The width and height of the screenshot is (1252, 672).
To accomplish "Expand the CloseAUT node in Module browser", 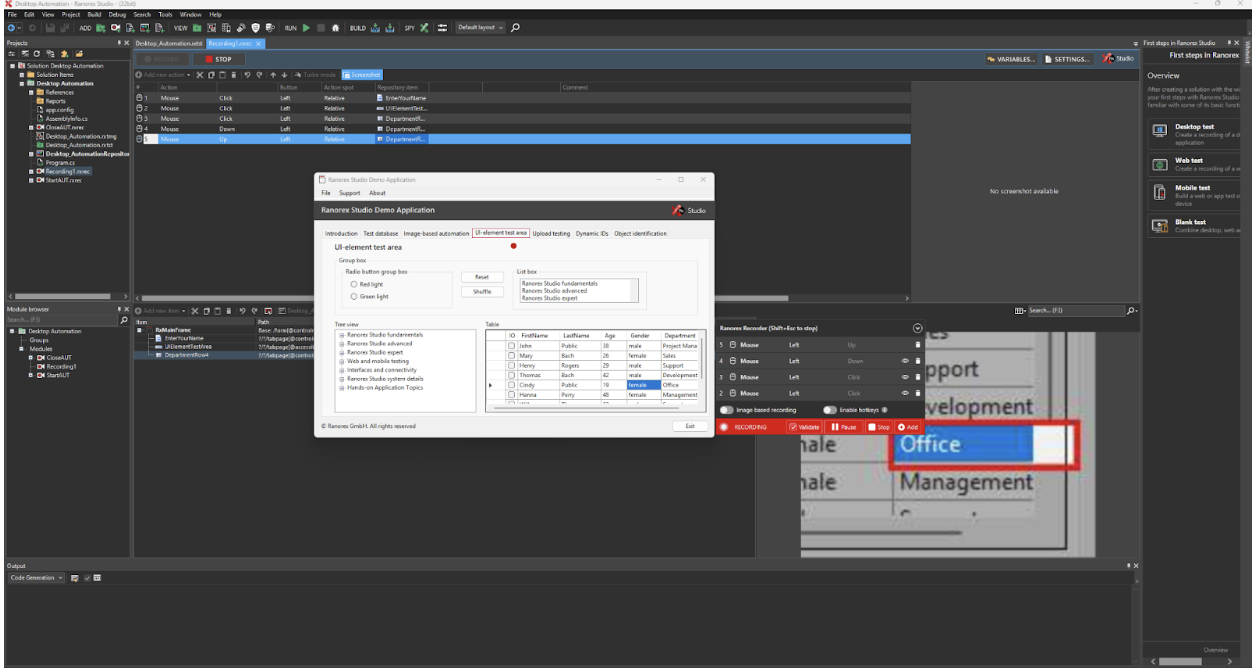I will [31, 357].
